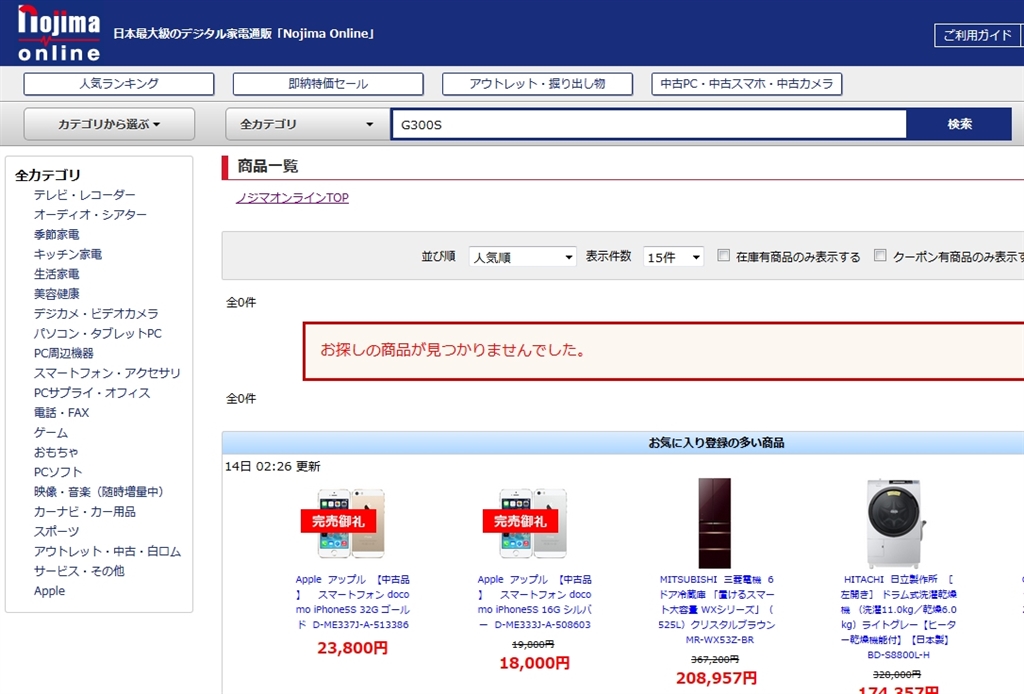The image size is (1024, 694).
Task: Select 映像・音楽(随時増量中) category
Action: pos(99,492)
